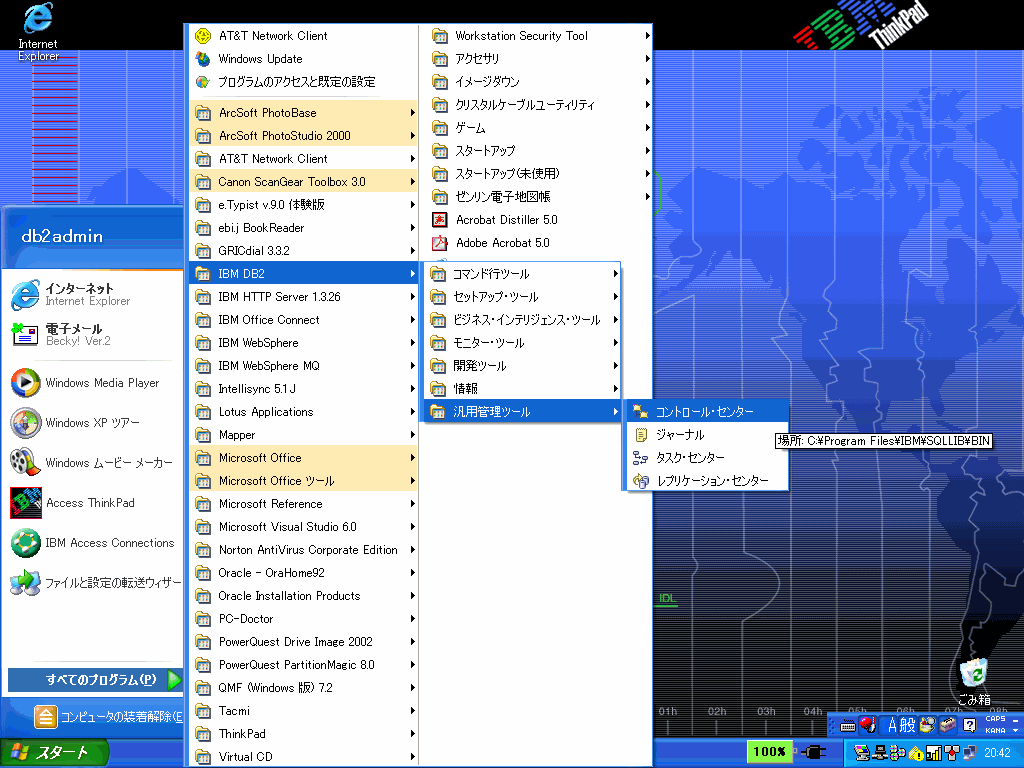This screenshot has width=1024, height=768.
Task: Expand IBM HTTP Server 1.3.26 arrow
Action: click(413, 296)
